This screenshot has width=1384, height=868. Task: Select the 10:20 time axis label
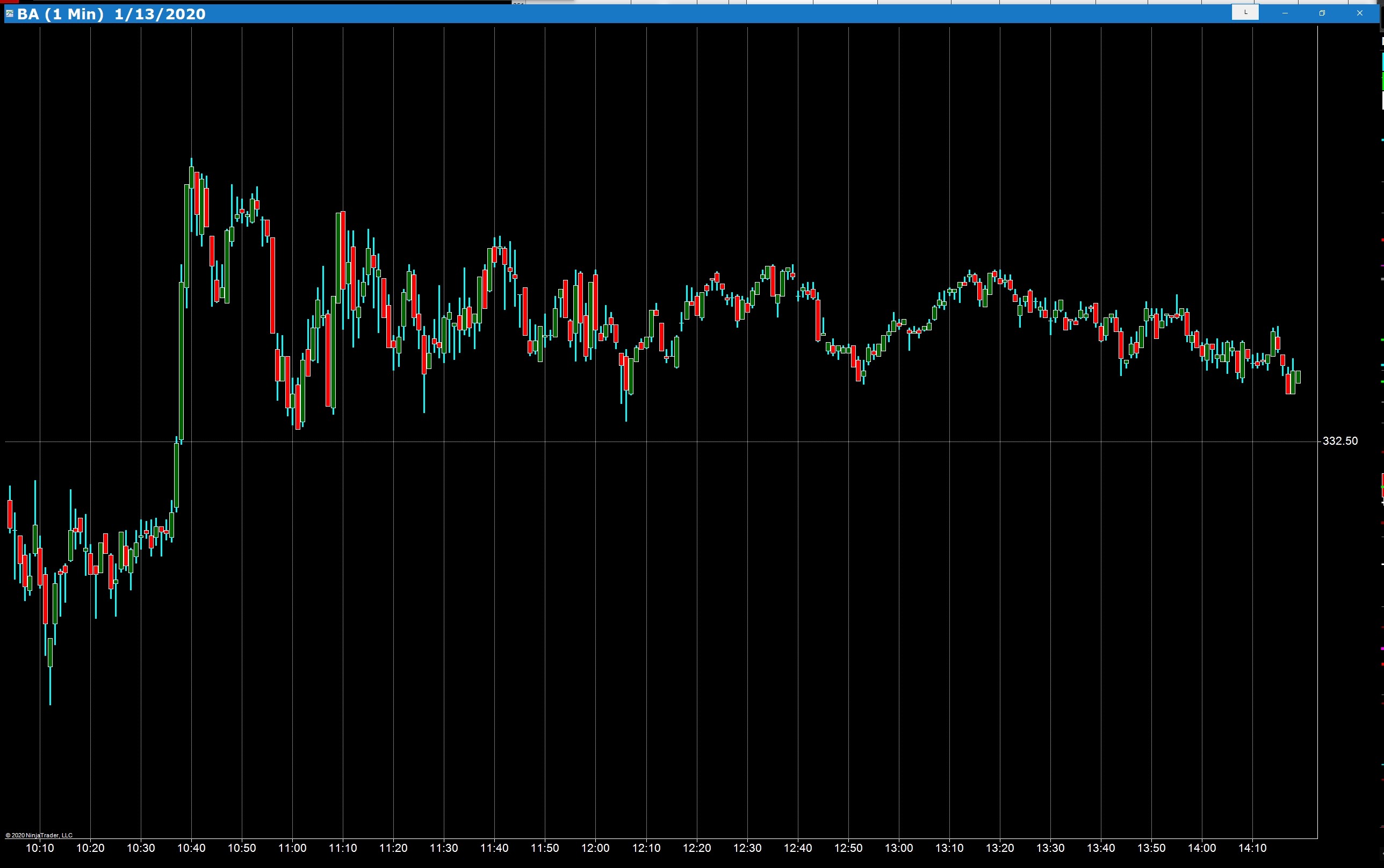pyautogui.click(x=90, y=848)
